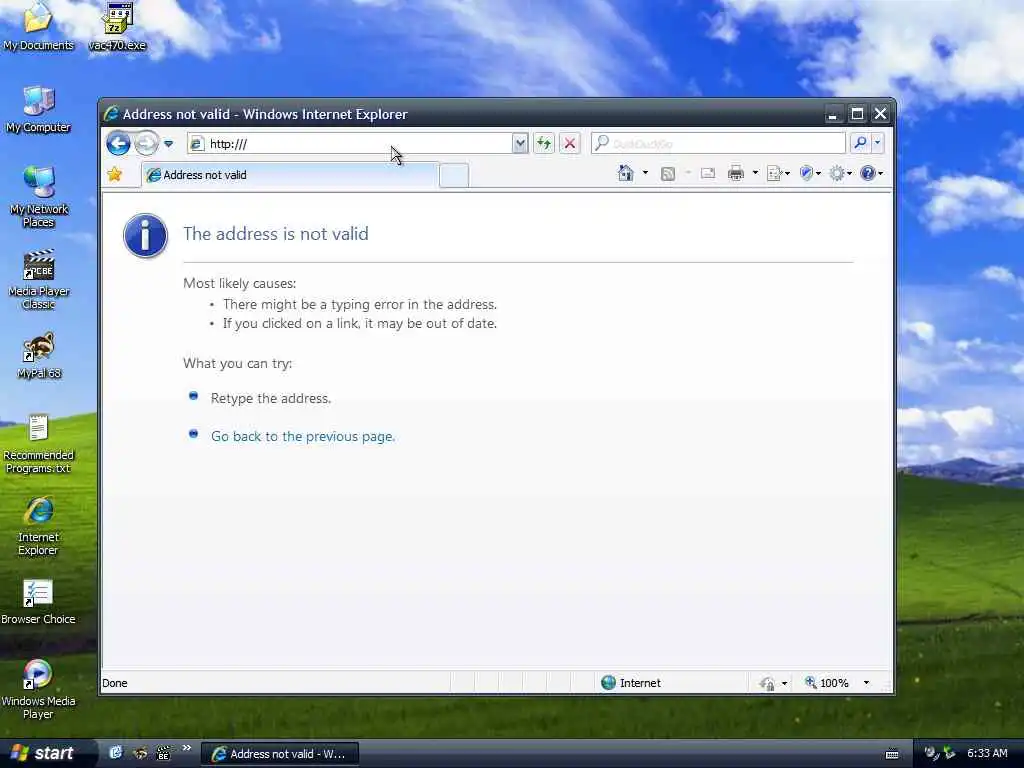1024x768 pixels.
Task: Click the red Stop loading button
Action: click(x=569, y=144)
